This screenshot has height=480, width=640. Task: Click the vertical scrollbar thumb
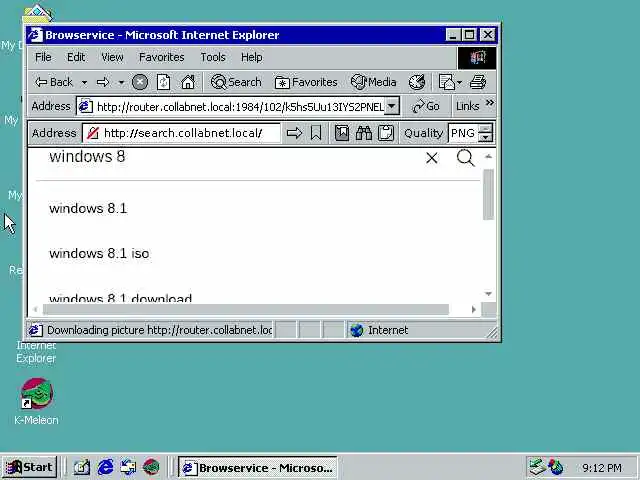coord(488,195)
